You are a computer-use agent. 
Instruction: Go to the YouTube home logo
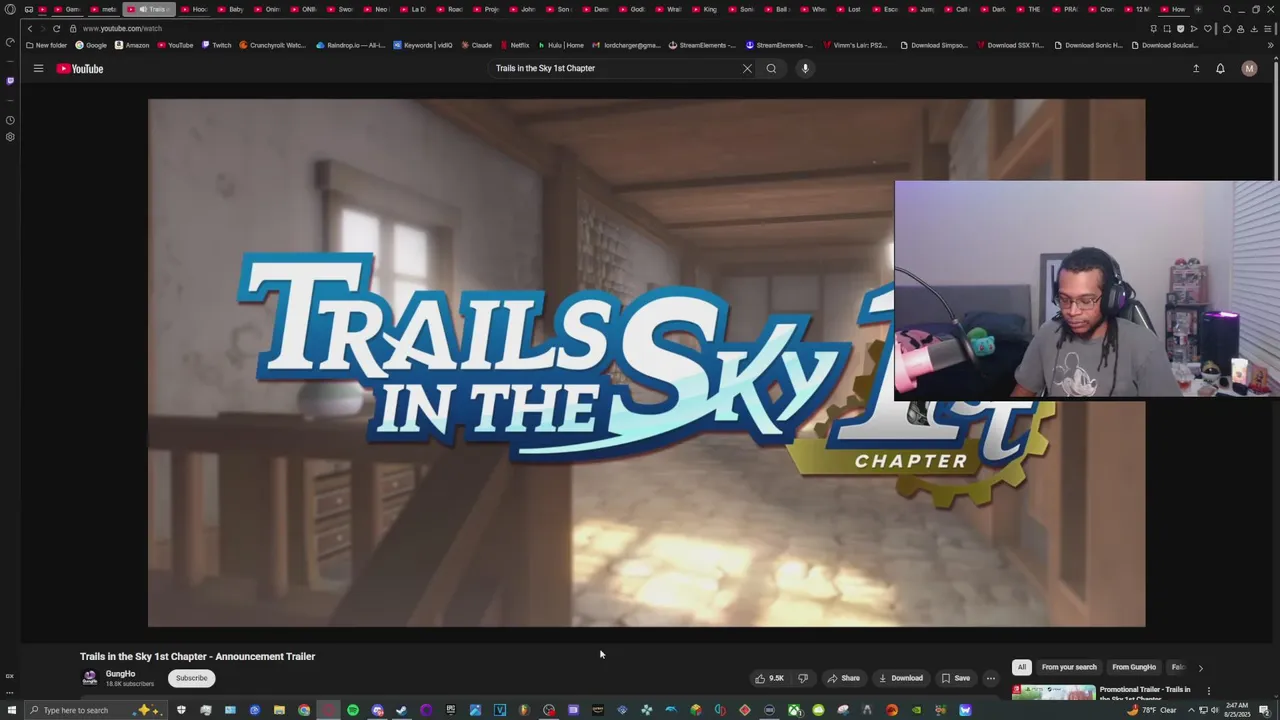80,68
